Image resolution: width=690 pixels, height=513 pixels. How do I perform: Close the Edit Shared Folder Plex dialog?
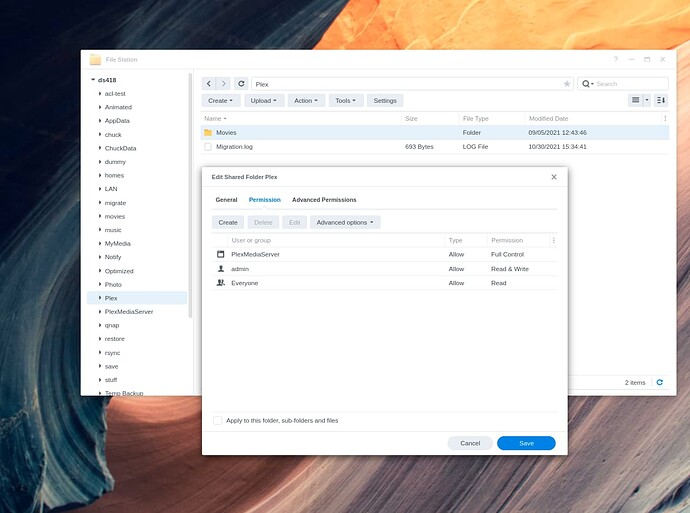(554, 177)
